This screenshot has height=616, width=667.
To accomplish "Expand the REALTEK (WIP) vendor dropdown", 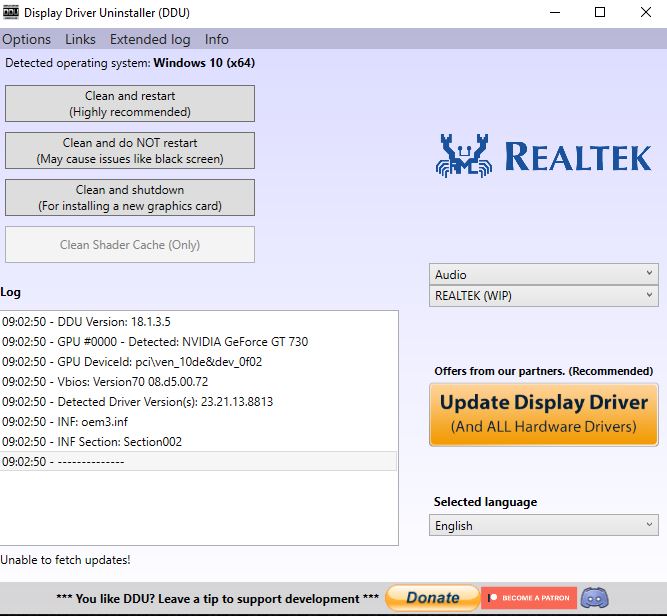I will tap(544, 296).
